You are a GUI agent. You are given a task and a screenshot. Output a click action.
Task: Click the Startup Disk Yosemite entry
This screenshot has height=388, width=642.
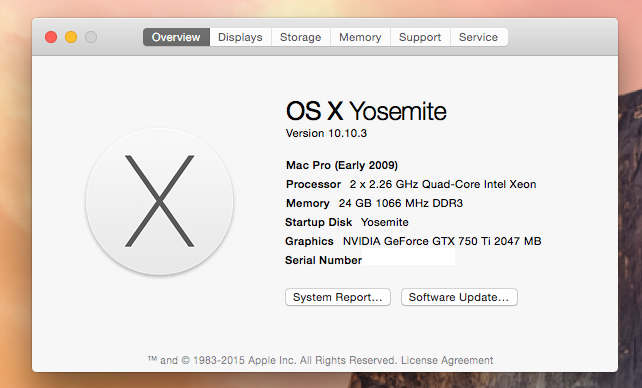[347, 222]
